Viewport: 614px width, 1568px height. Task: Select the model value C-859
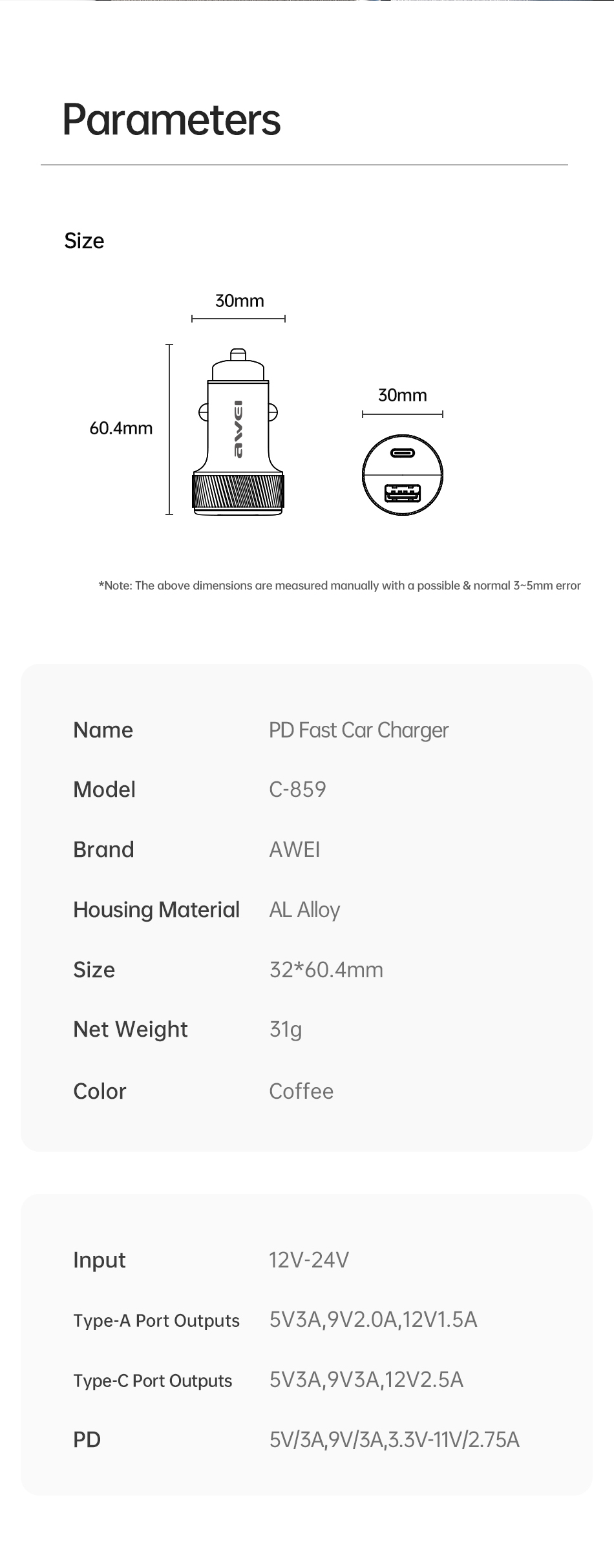coord(297,790)
